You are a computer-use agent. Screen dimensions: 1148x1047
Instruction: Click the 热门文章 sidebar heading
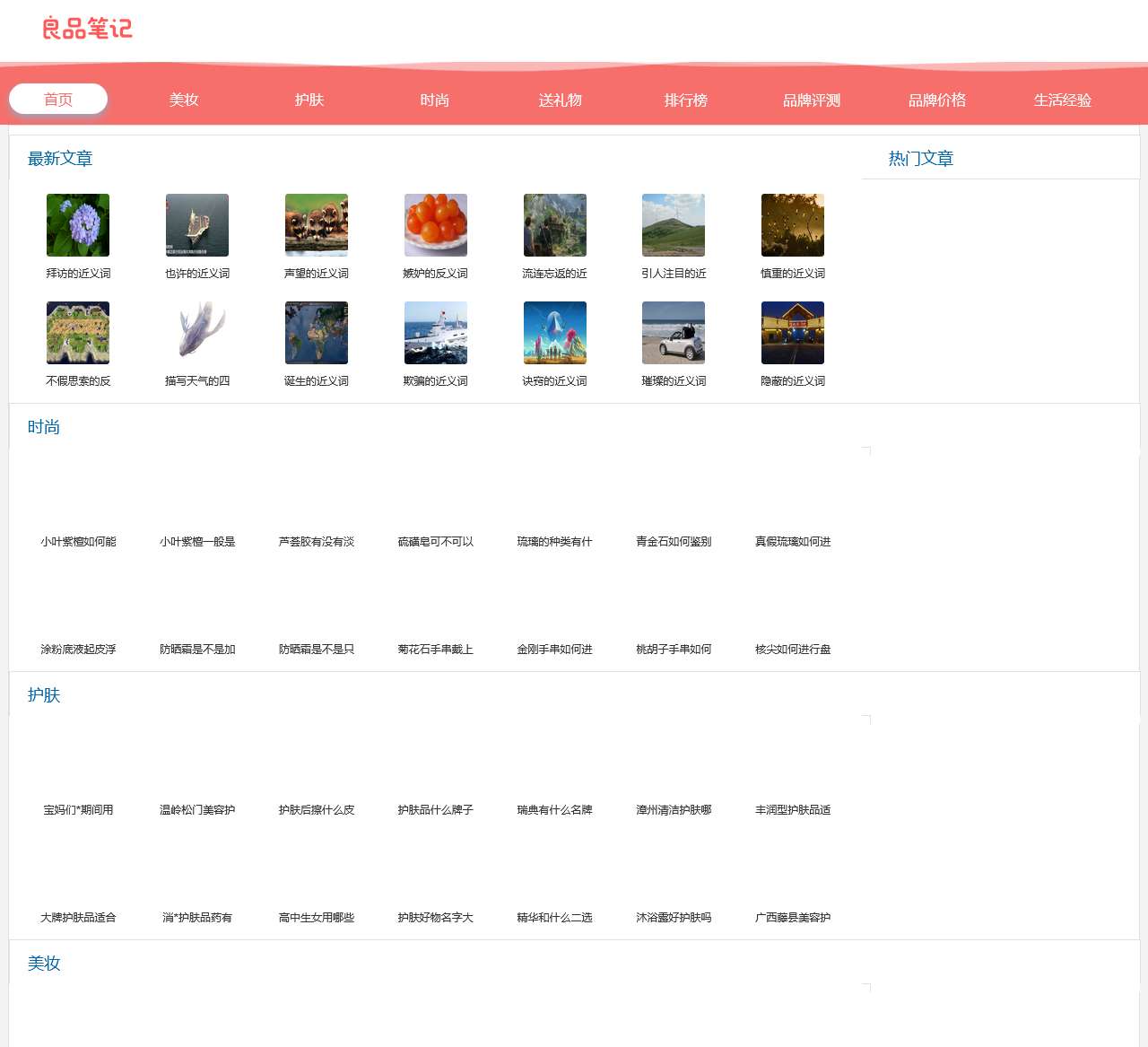click(x=921, y=159)
